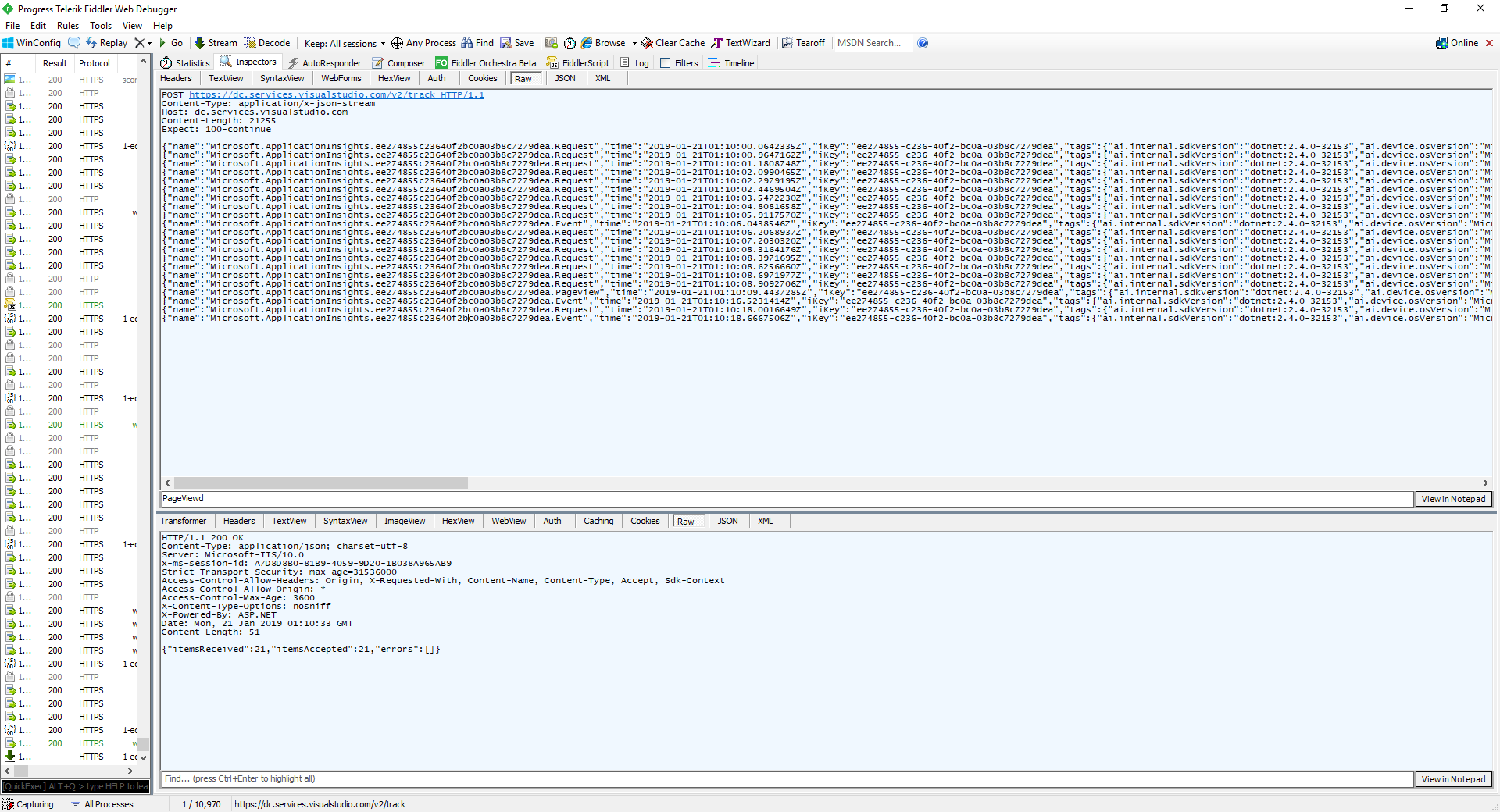Click the blue help question icon
The width and height of the screenshot is (1500, 812).
click(923, 43)
